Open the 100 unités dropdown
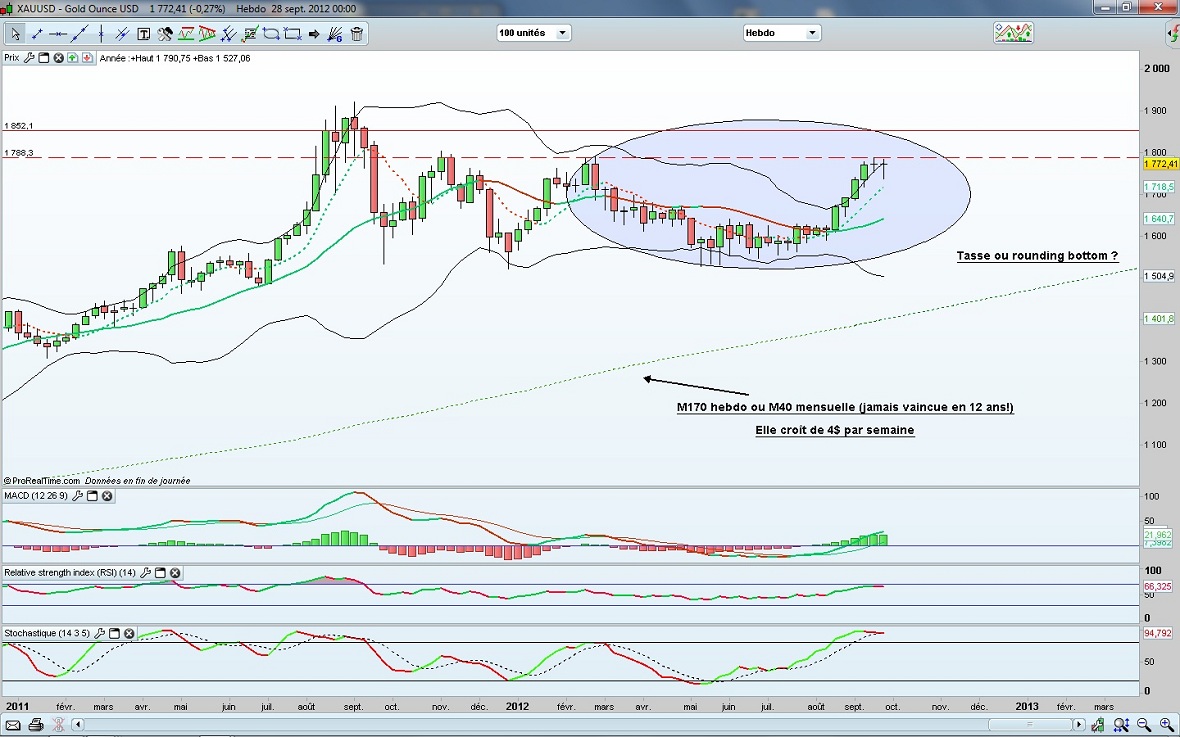Image resolution: width=1180 pixels, height=737 pixels. click(534, 33)
